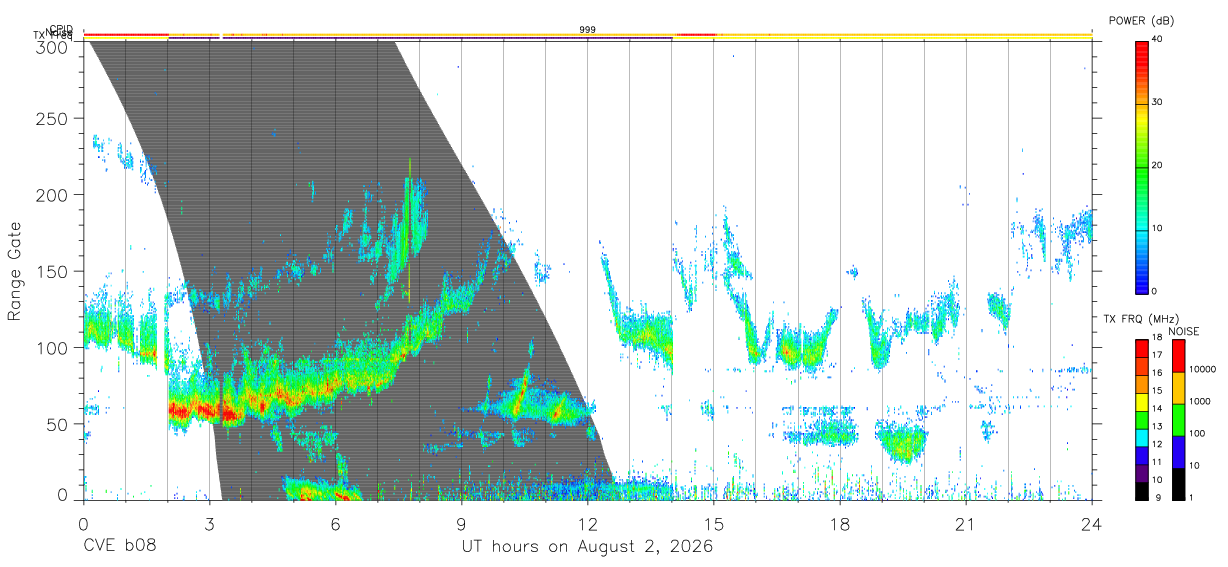Click the NOISE legend title
The width and height of the screenshot is (1228, 567).
(x=1183, y=331)
